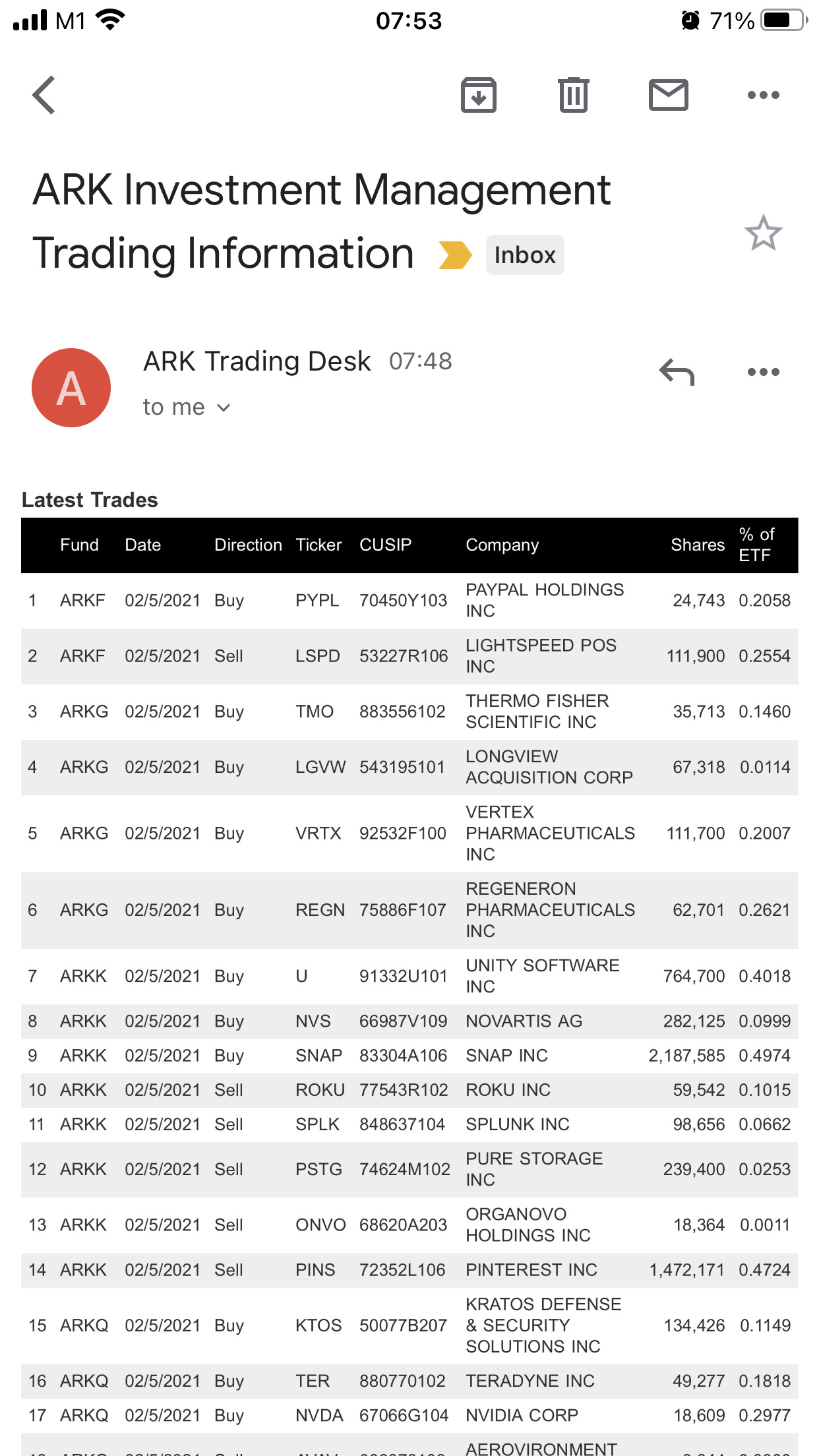Mark the email as unread
This screenshot has width=819, height=1456.
668,95
